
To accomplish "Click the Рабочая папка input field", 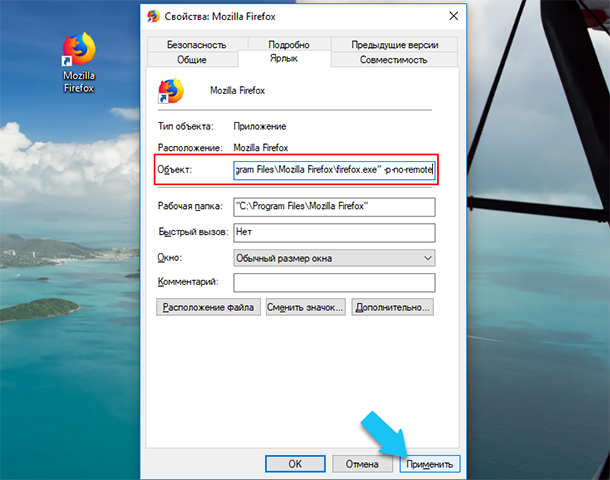I will click(x=334, y=207).
